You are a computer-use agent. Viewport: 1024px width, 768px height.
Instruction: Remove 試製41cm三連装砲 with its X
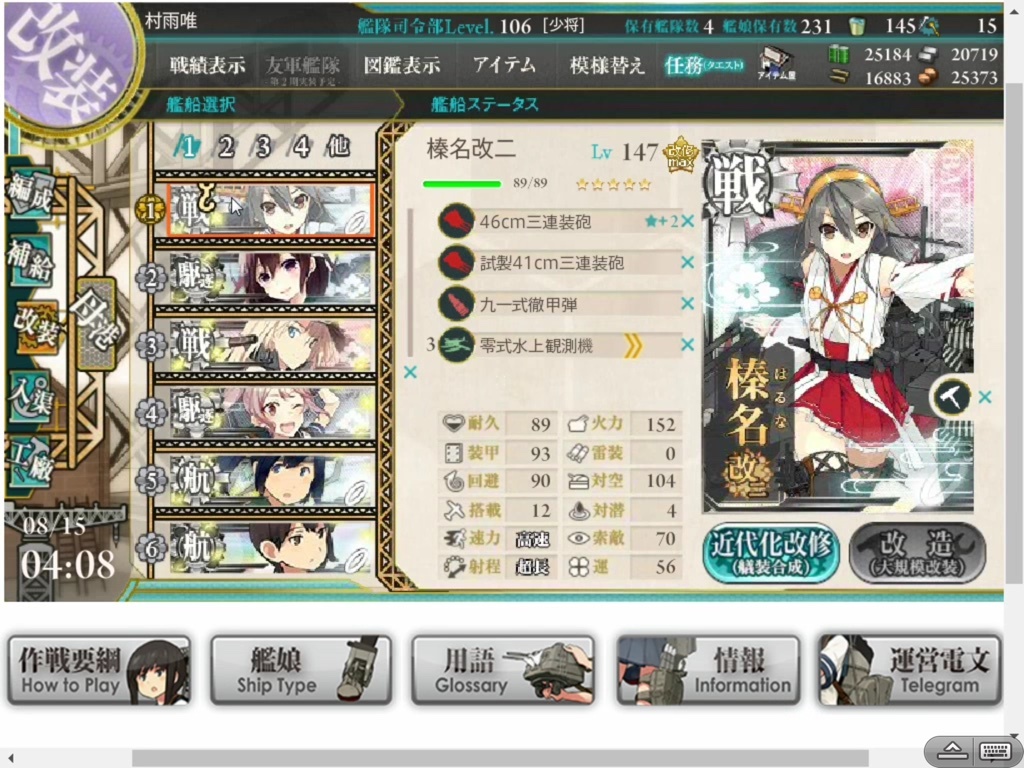[x=687, y=263]
